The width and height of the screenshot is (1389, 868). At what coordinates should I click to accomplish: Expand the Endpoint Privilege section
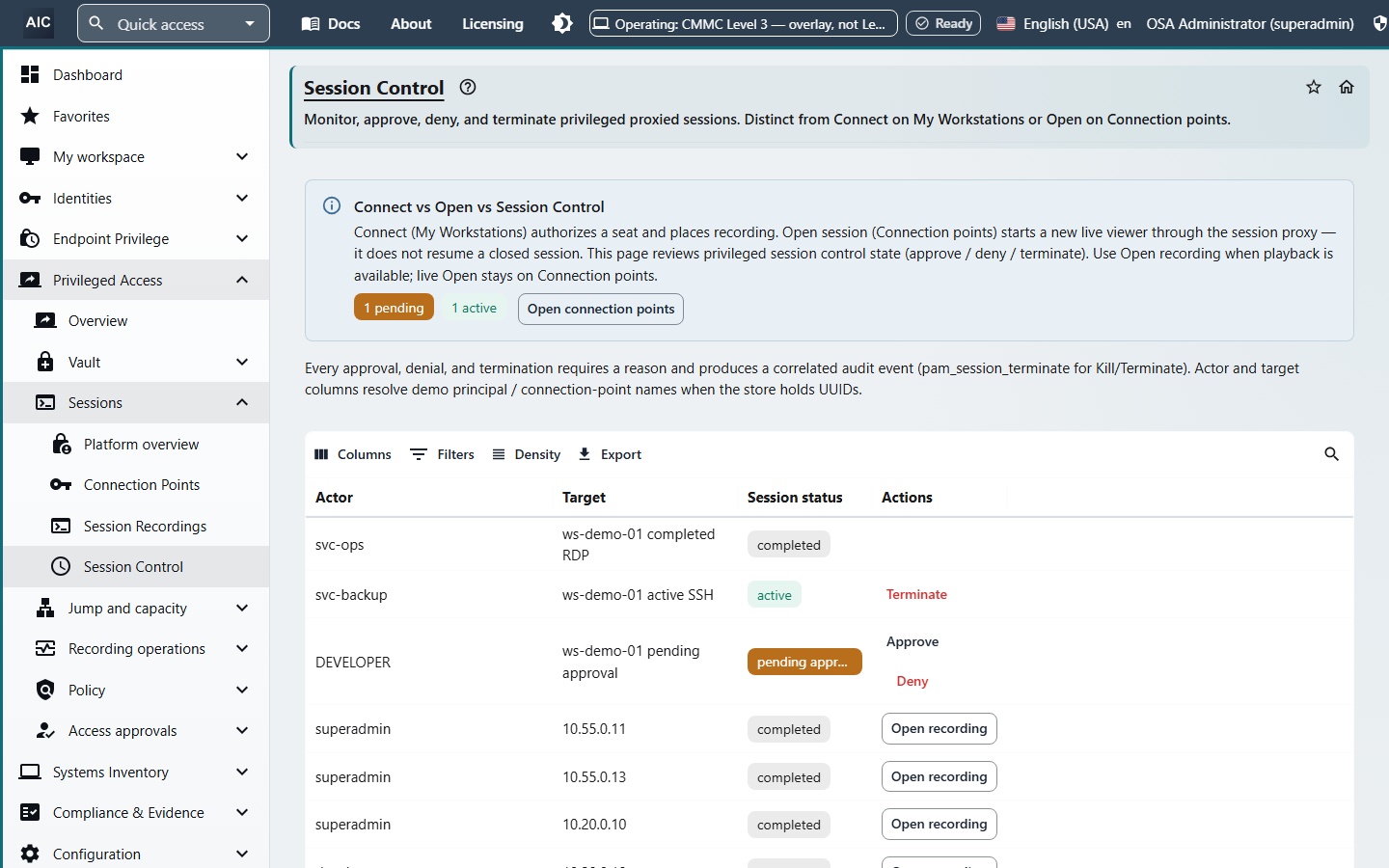[135, 238]
